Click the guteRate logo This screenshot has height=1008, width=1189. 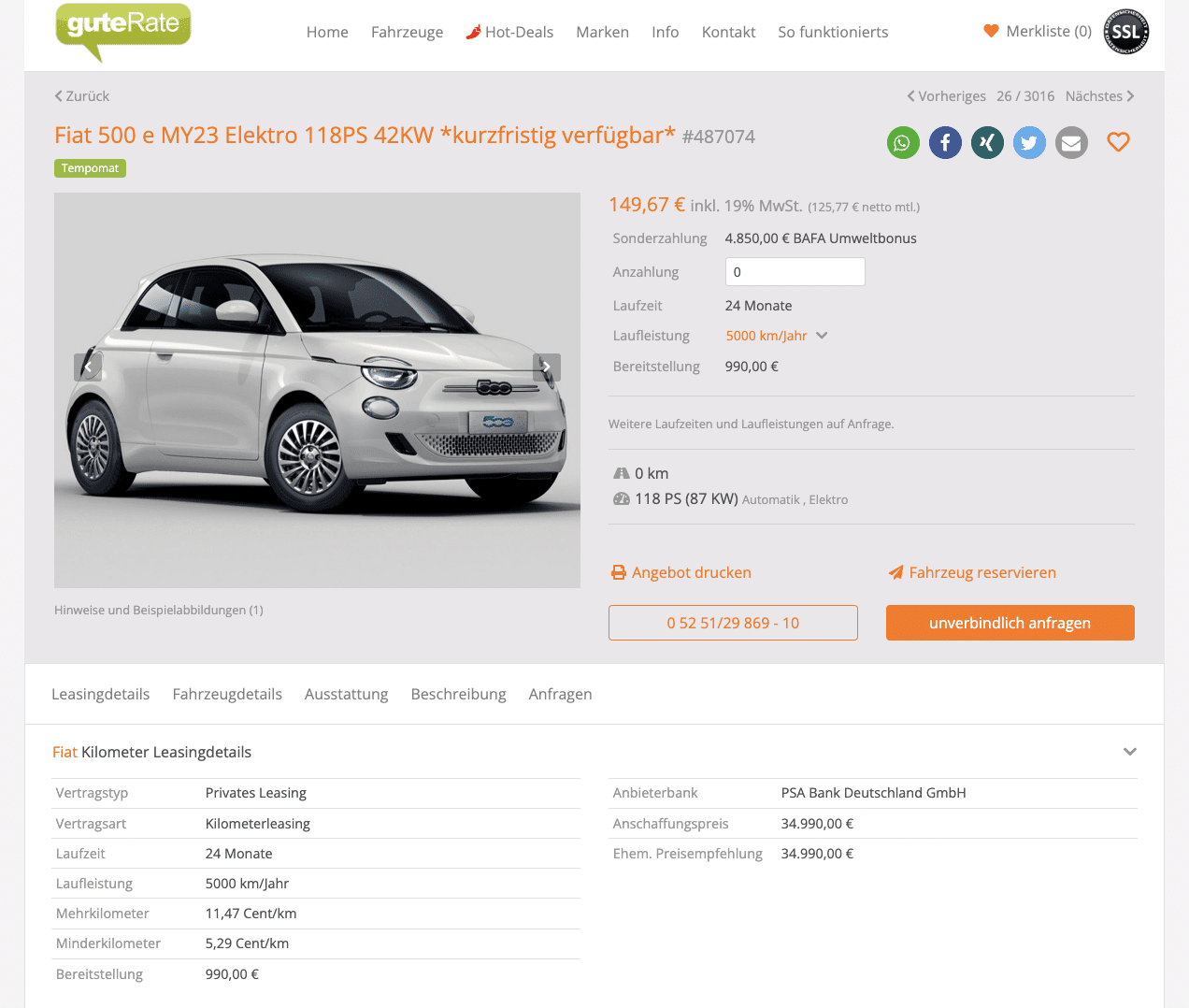[122, 31]
